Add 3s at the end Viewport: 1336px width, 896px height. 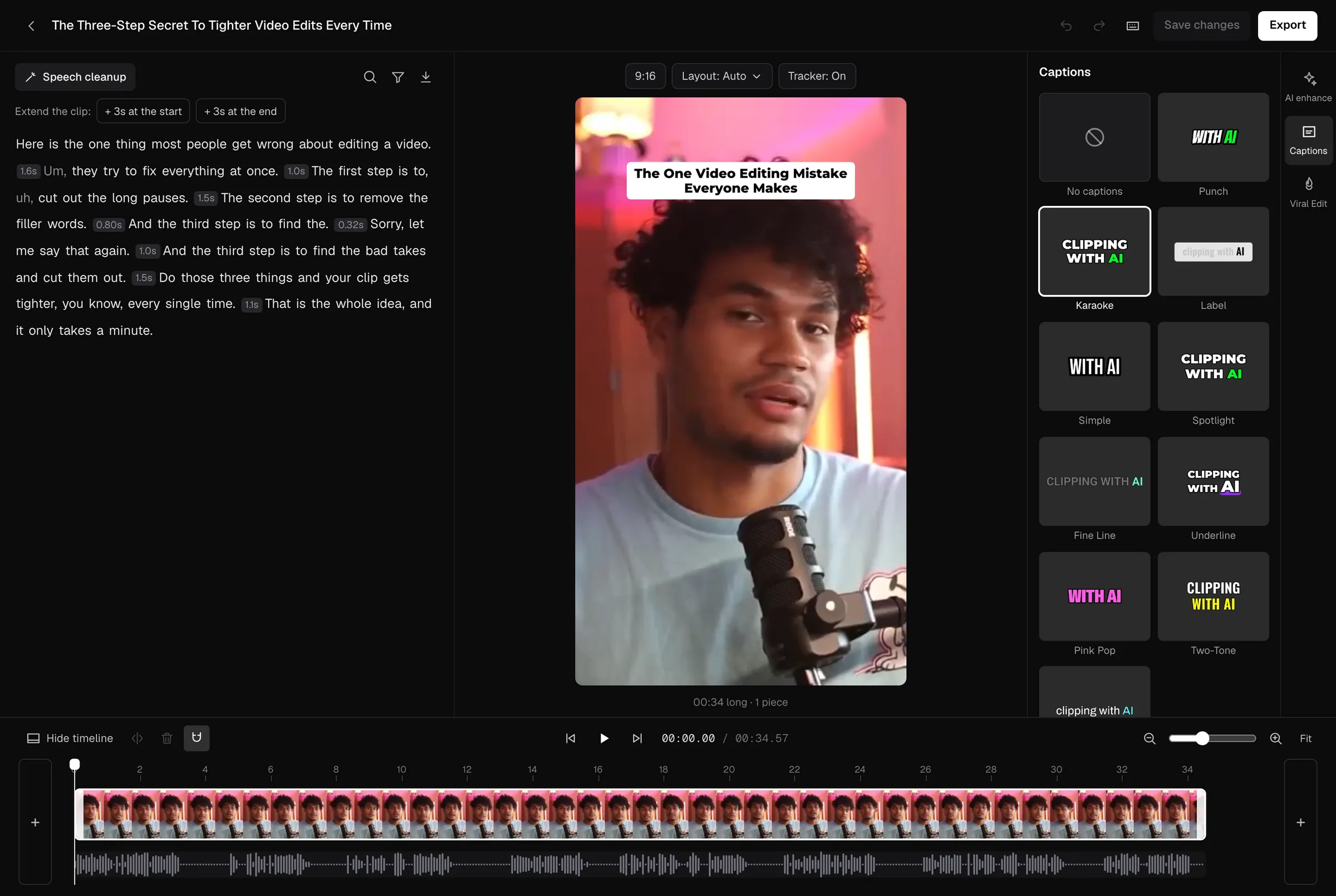pyautogui.click(x=240, y=111)
